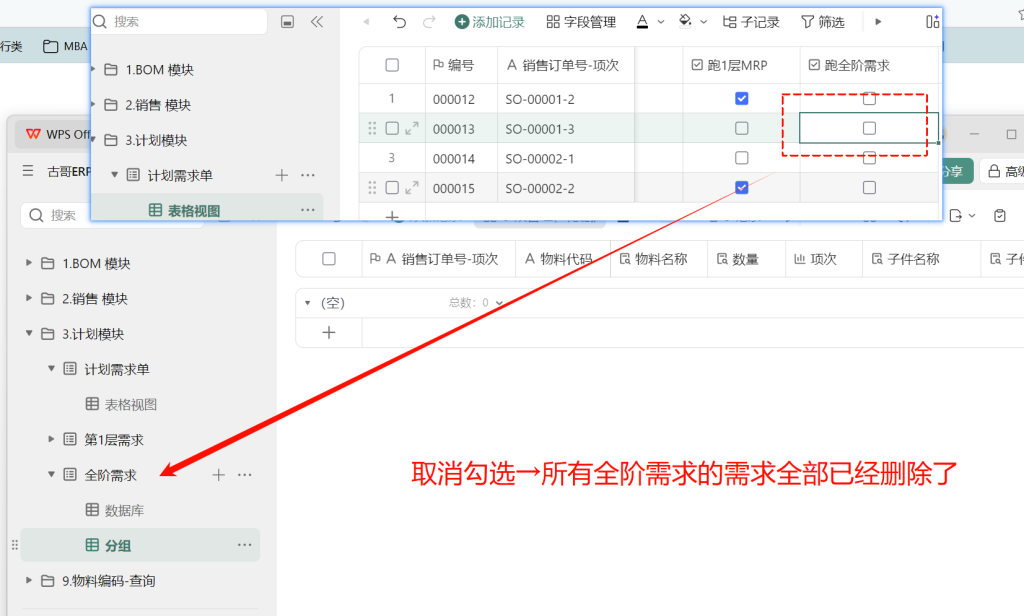Open 字段管理 field management

(581, 22)
